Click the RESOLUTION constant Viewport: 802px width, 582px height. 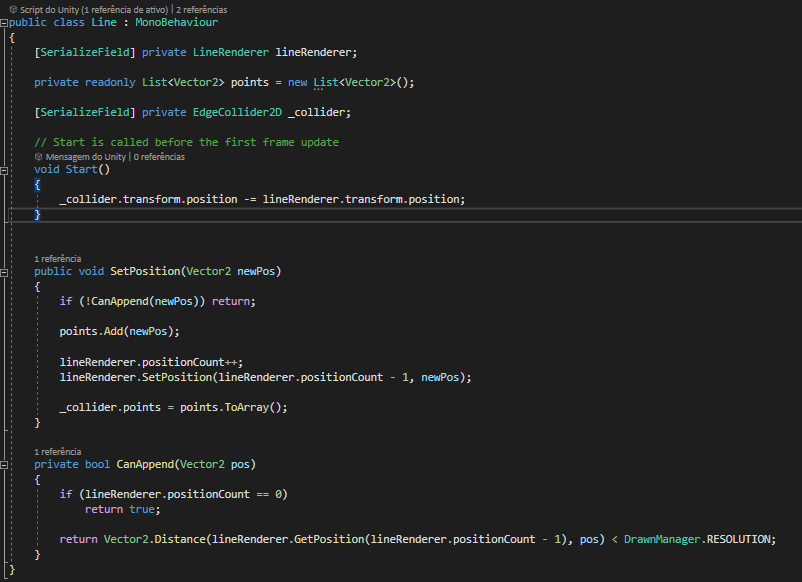point(739,539)
